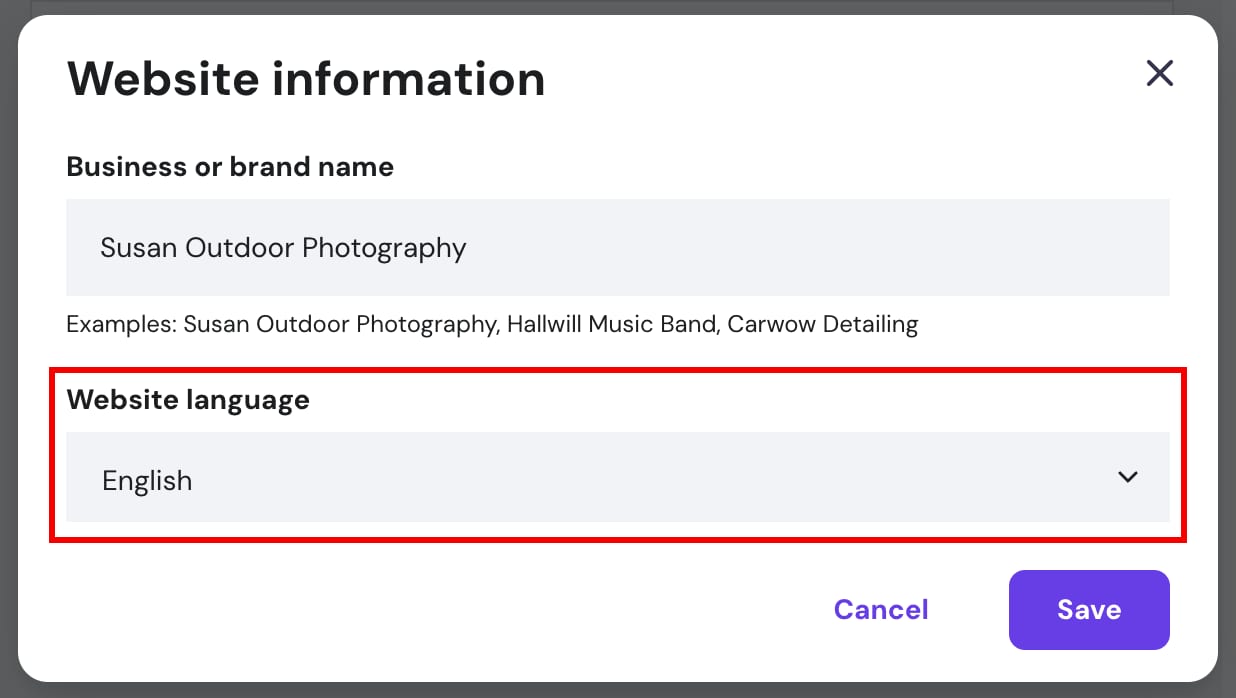Click the expander arrow in the Website language field
The height and width of the screenshot is (698, 1236).
(x=1127, y=477)
